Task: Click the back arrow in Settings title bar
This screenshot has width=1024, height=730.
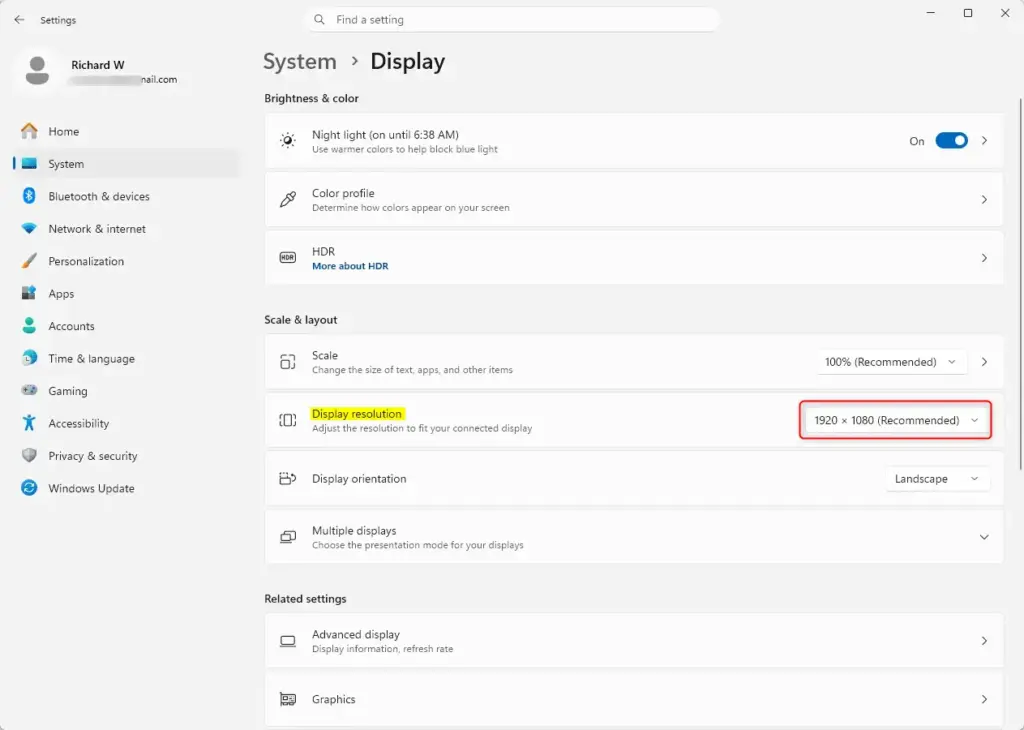Action: pos(19,20)
